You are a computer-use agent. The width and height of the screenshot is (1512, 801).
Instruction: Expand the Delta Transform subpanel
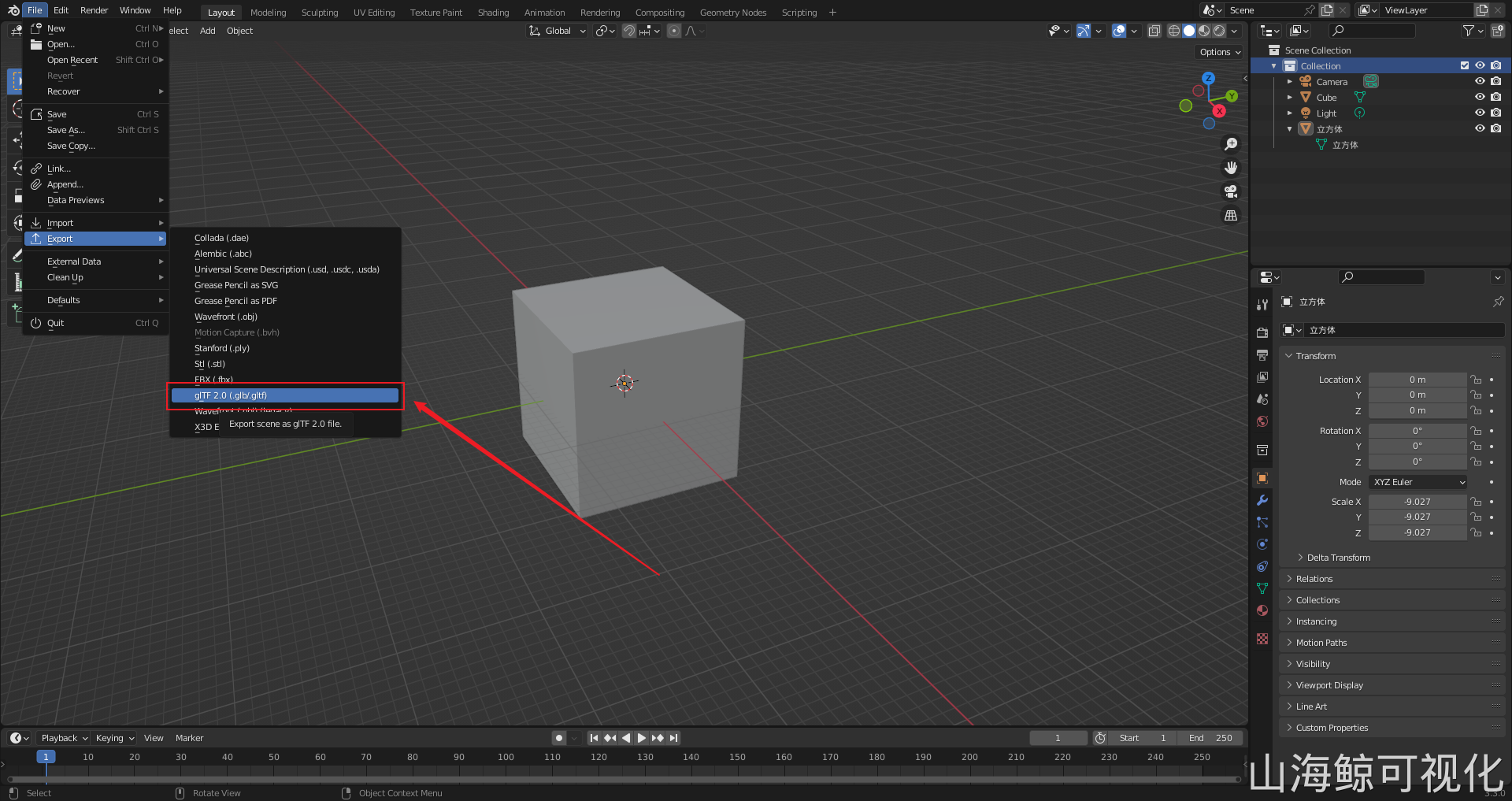1338,558
